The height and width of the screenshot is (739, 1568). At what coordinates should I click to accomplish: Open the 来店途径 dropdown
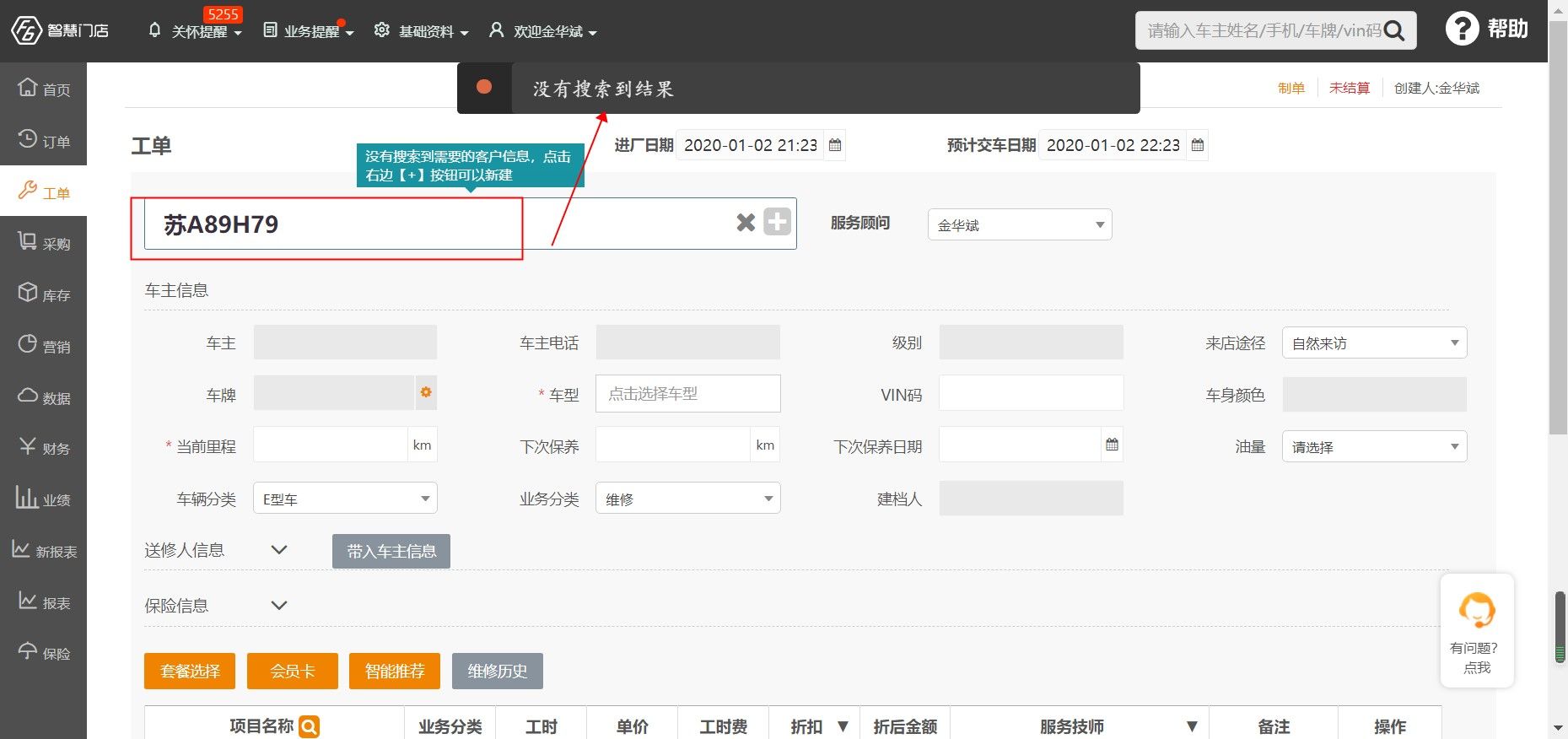[1374, 343]
